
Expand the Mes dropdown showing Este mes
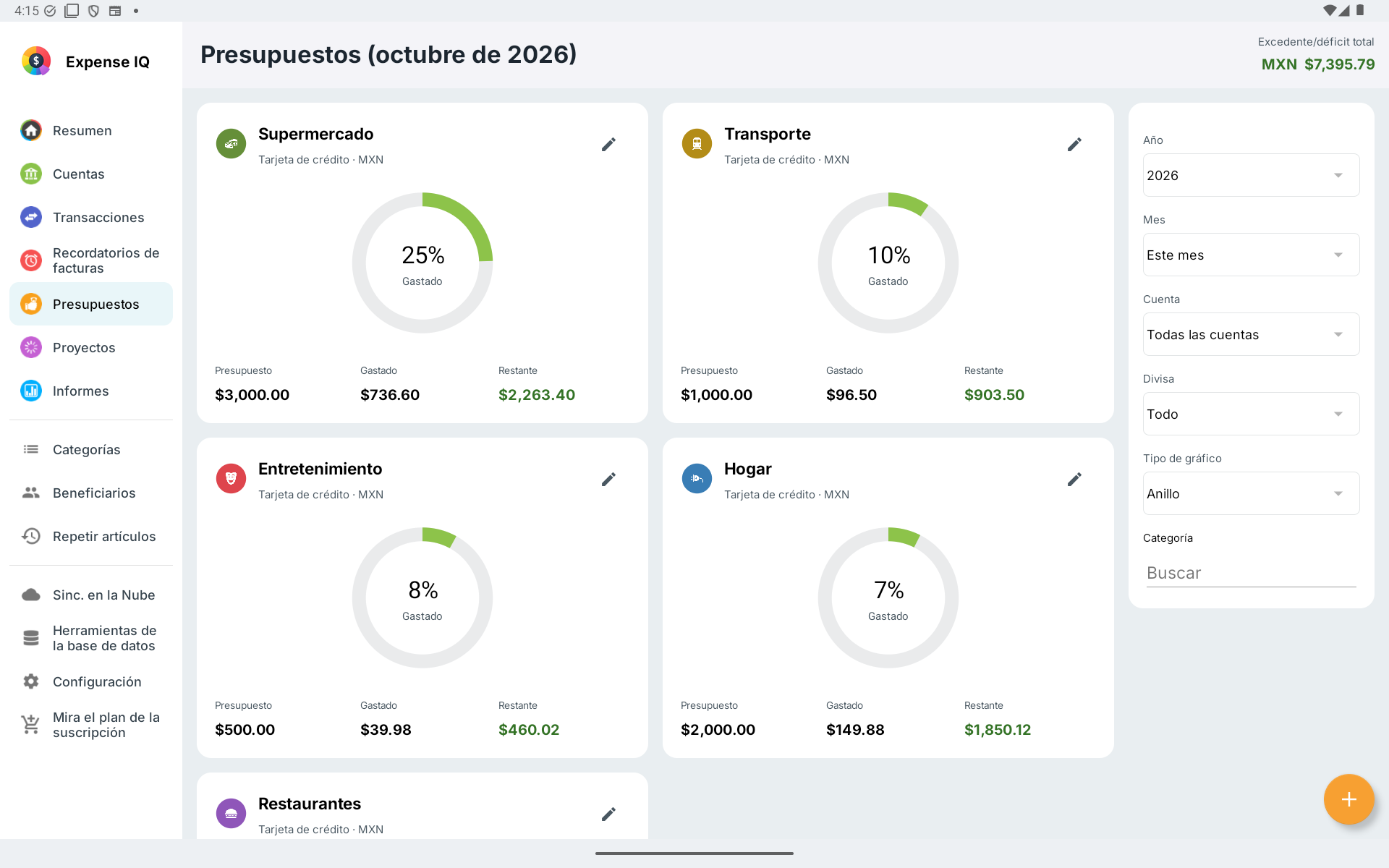pos(1251,255)
